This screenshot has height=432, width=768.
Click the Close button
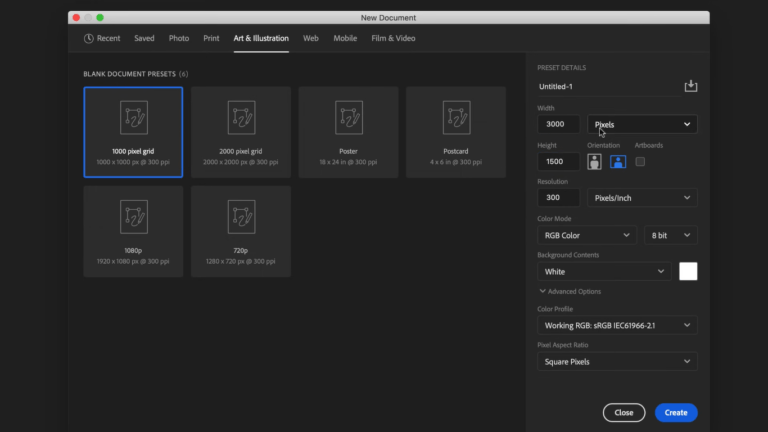pos(623,412)
